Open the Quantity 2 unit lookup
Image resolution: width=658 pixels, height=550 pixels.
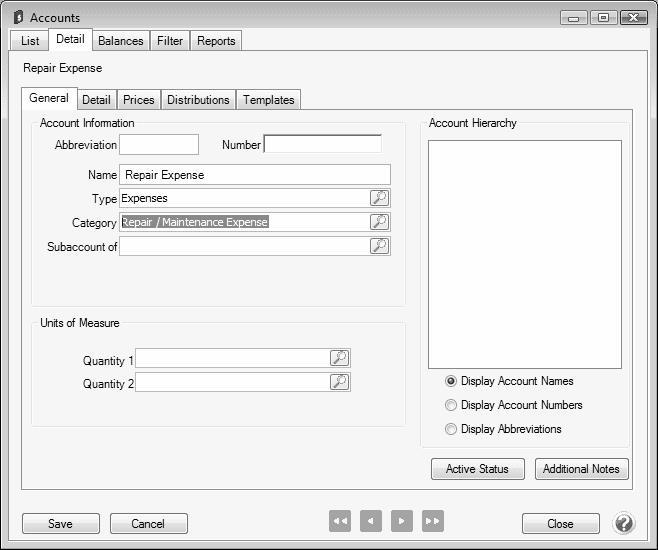[x=339, y=382]
